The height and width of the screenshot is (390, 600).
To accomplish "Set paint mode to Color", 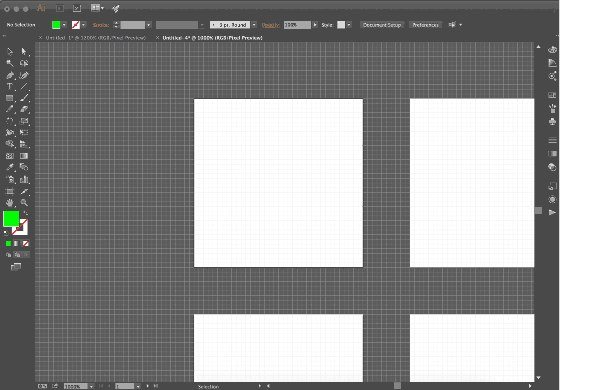I will point(8,243).
